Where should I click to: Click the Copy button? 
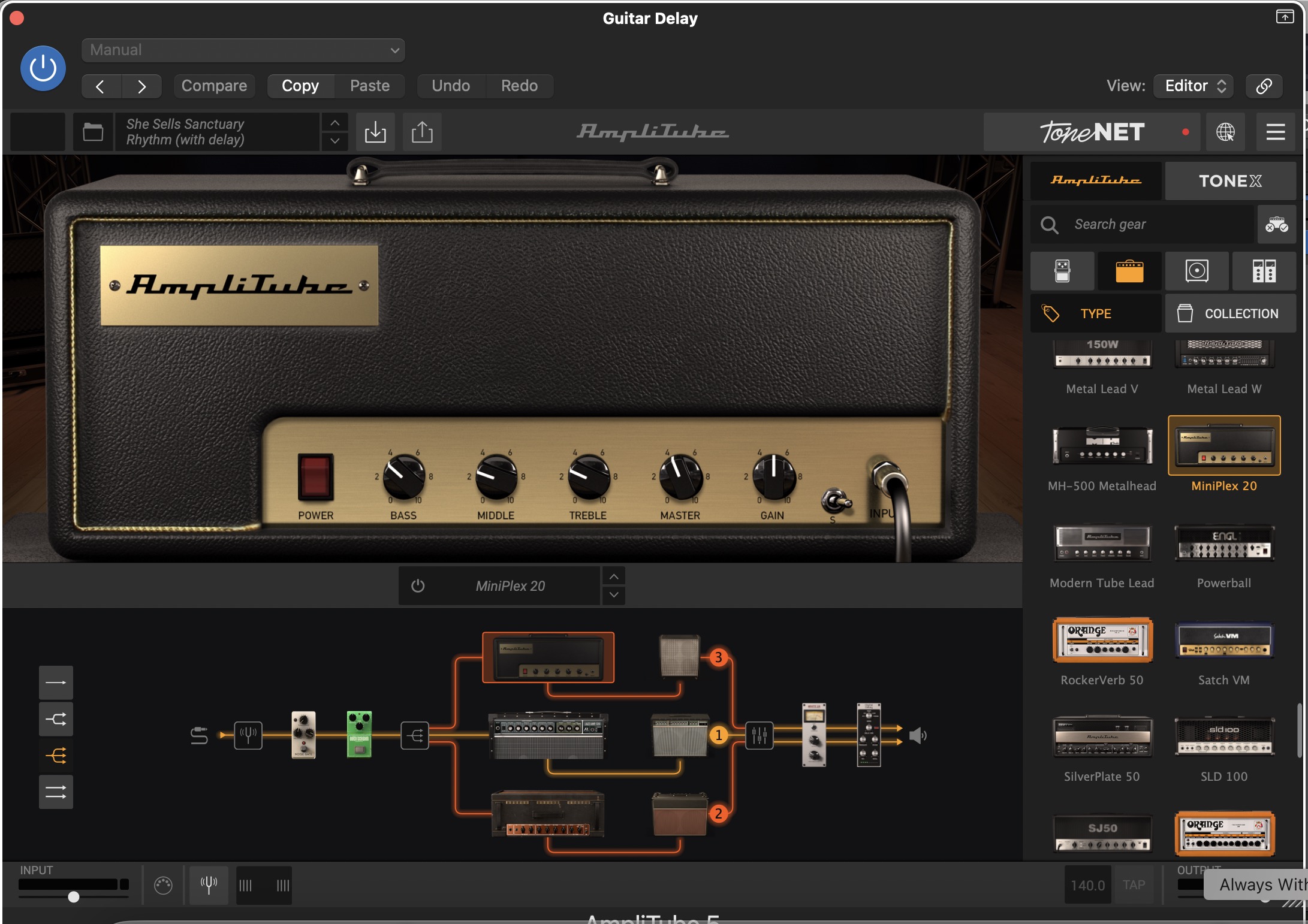click(300, 86)
